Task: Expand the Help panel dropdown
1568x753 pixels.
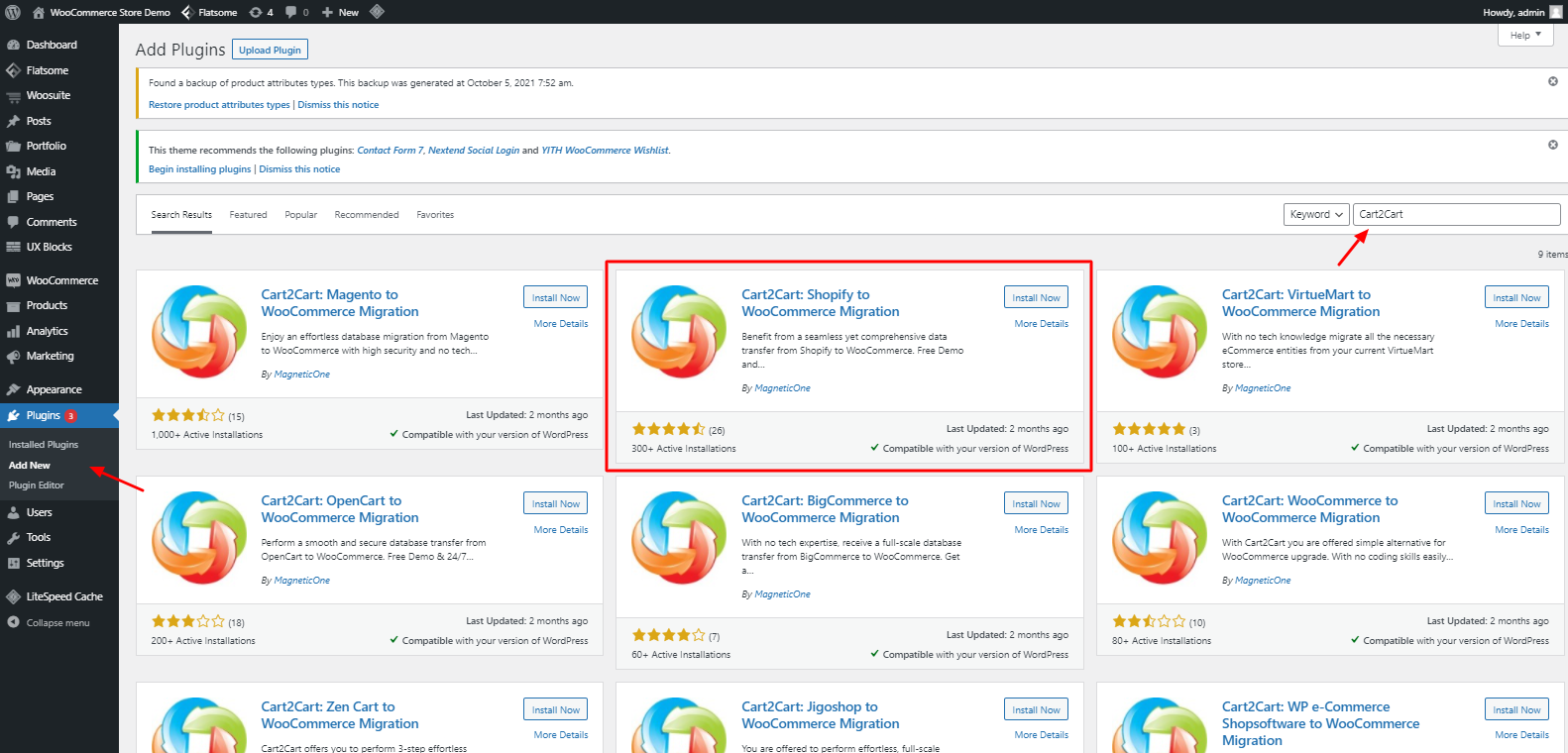Action: [1524, 35]
